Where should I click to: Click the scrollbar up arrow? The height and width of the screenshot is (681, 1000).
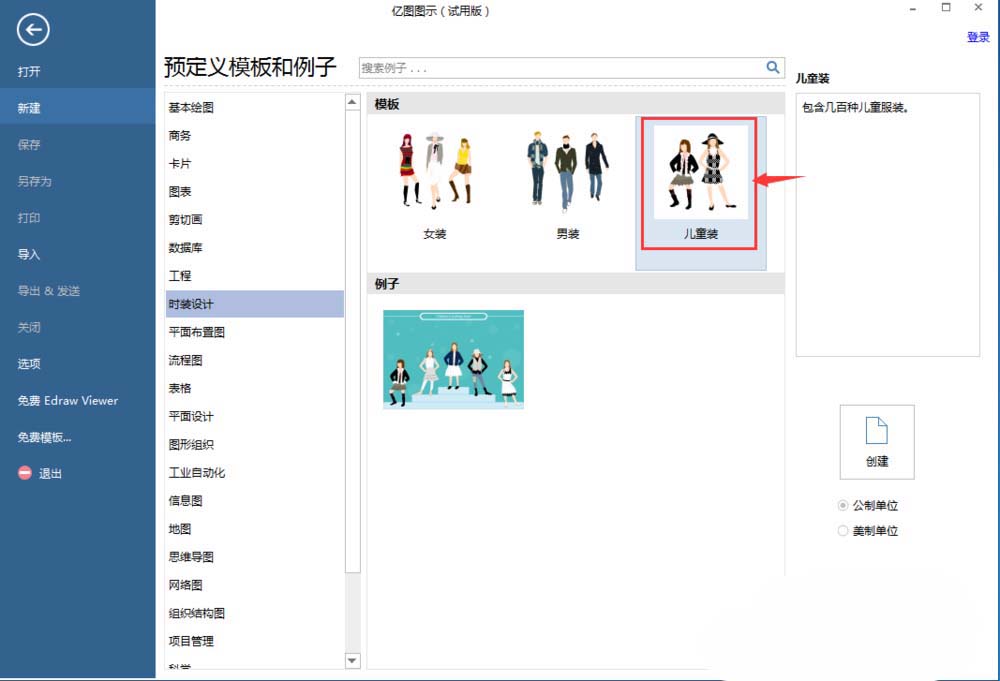(x=352, y=100)
